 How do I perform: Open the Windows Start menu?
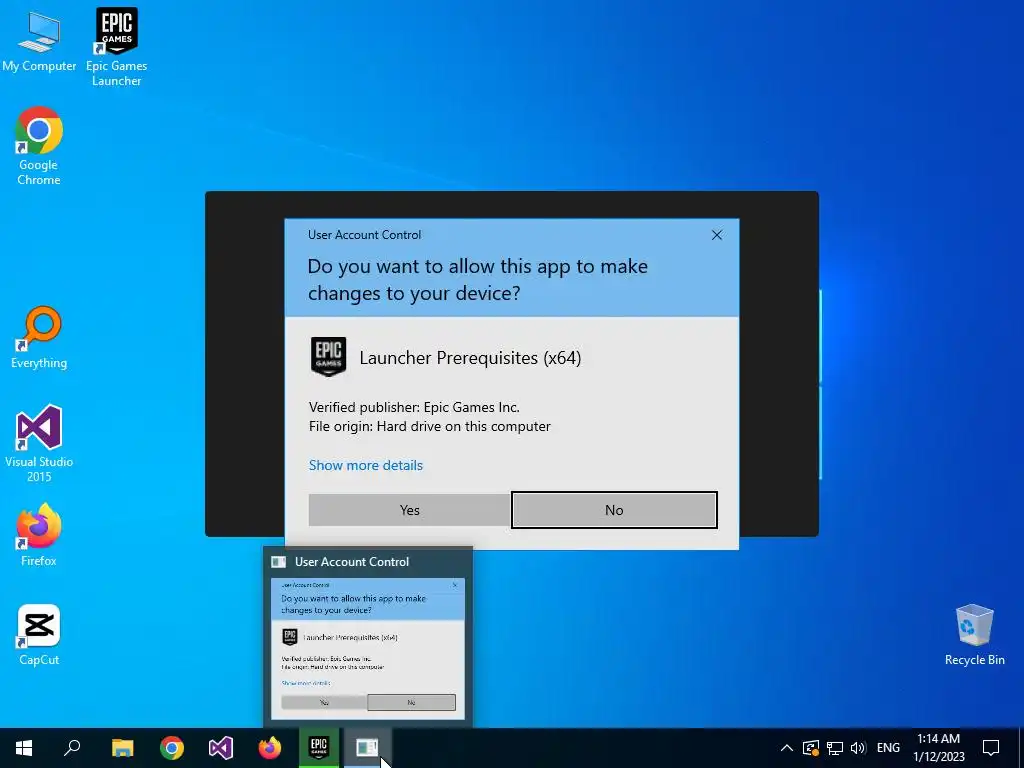(24, 748)
